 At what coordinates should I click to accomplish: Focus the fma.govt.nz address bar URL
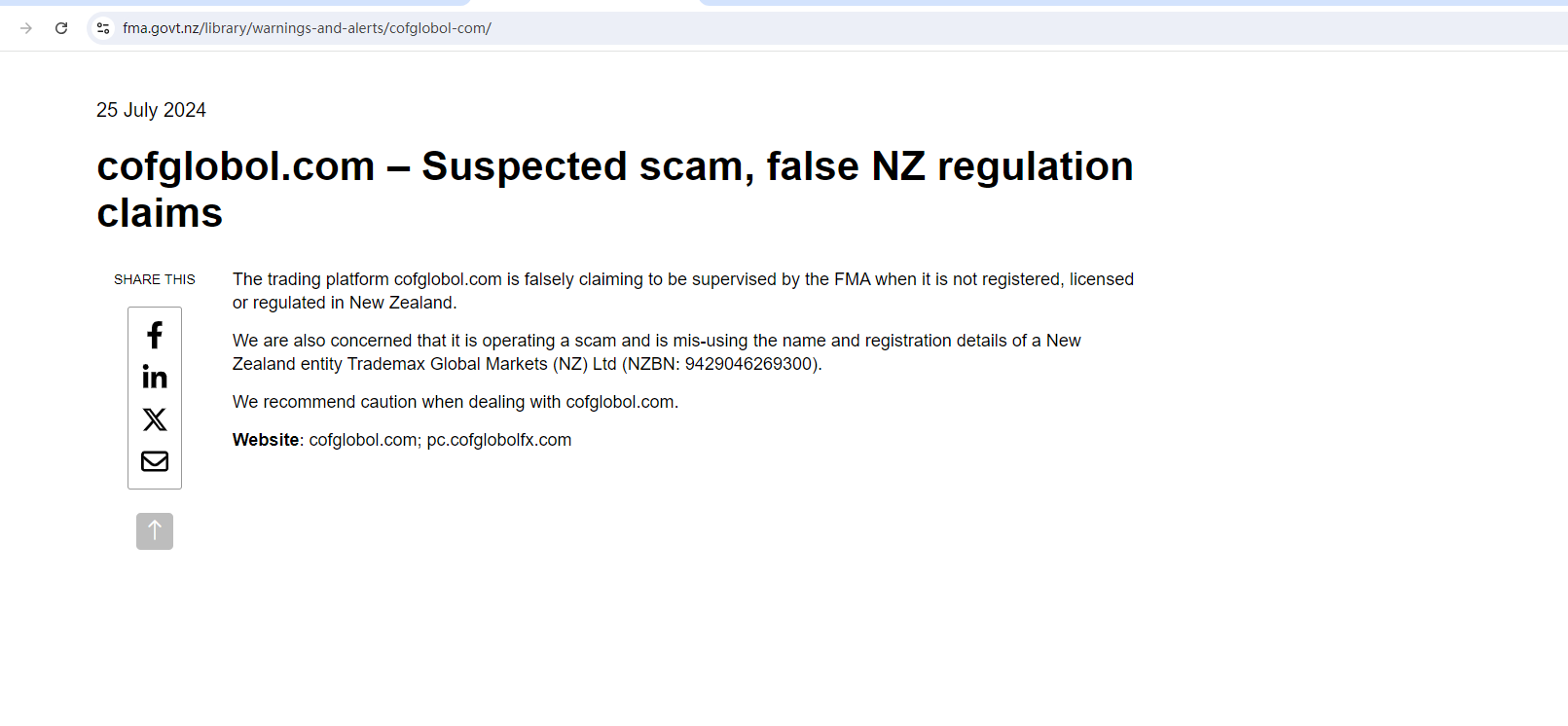coord(307,28)
